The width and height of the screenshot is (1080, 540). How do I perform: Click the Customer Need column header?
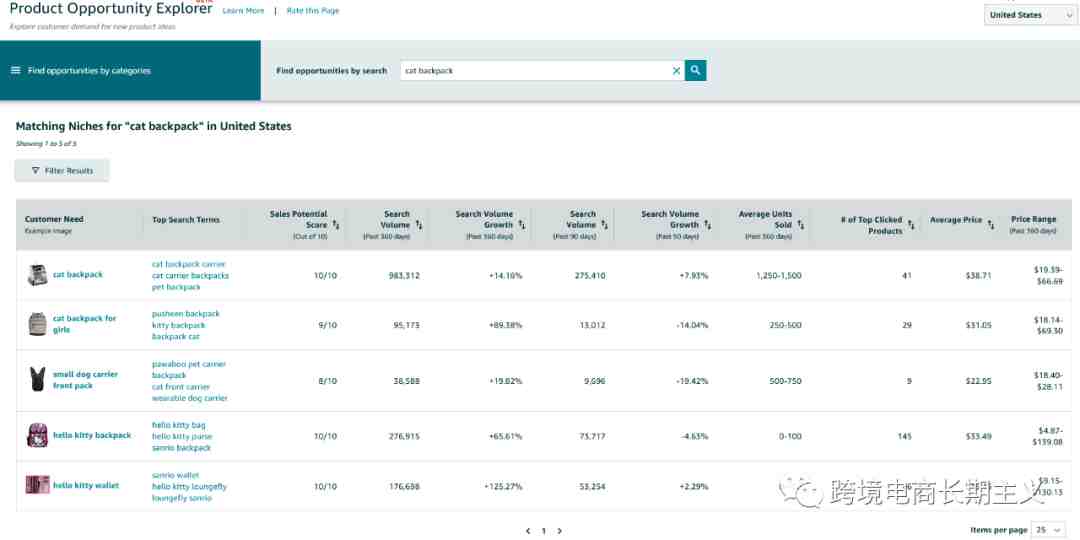tap(54, 219)
